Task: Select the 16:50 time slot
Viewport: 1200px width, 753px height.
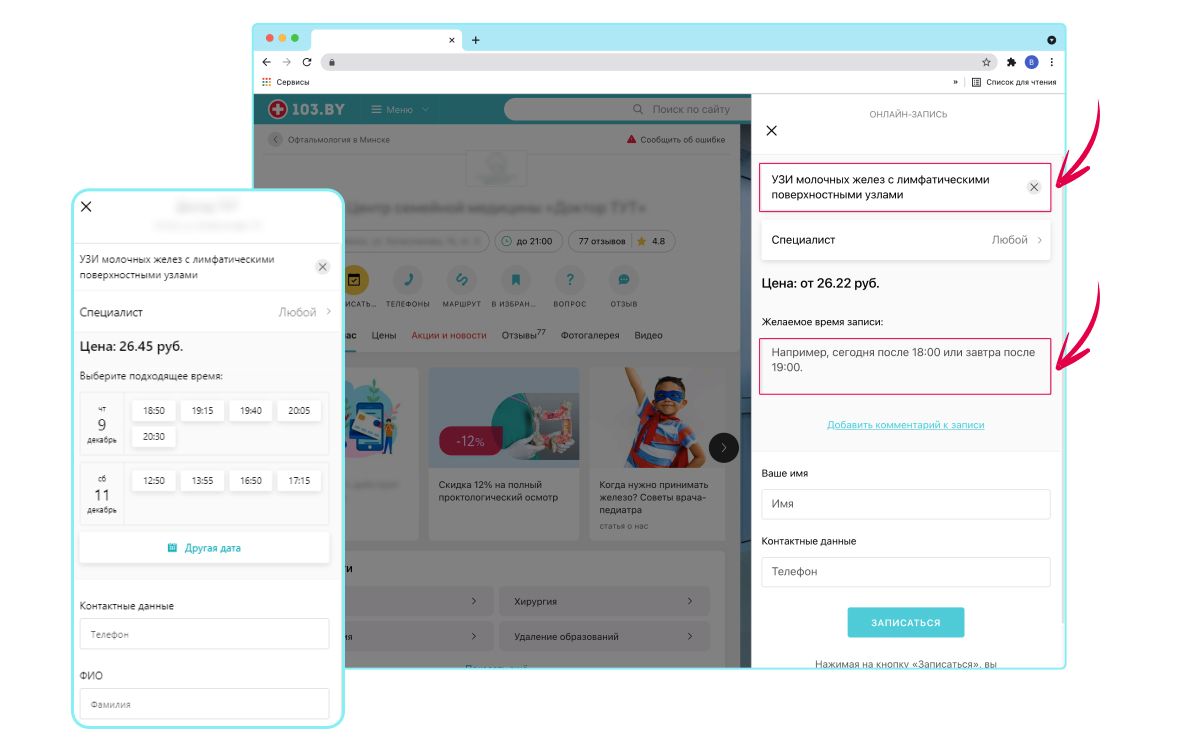Action: 251,481
